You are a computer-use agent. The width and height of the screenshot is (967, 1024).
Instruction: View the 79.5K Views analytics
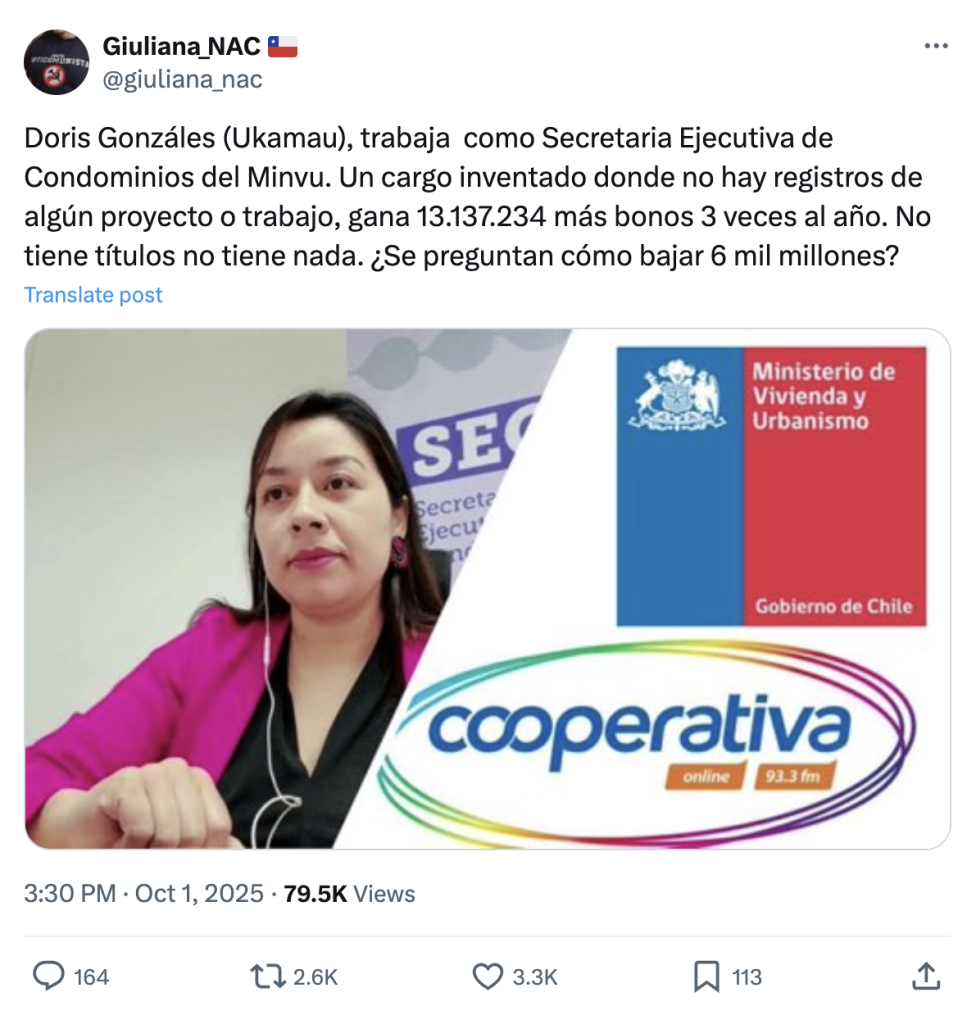349,893
